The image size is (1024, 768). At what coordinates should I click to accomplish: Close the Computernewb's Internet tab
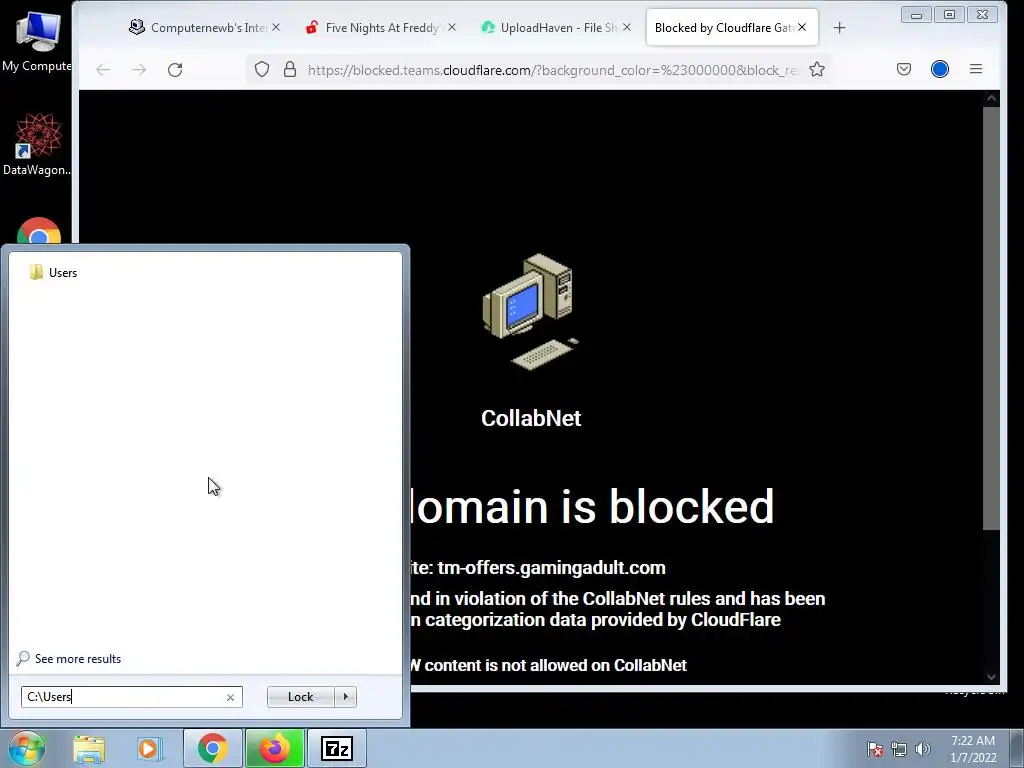276,27
